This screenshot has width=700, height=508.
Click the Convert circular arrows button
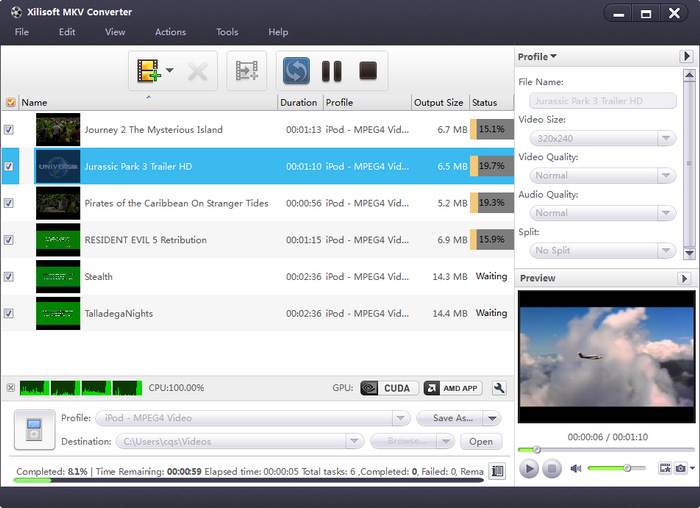tap(296, 71)
